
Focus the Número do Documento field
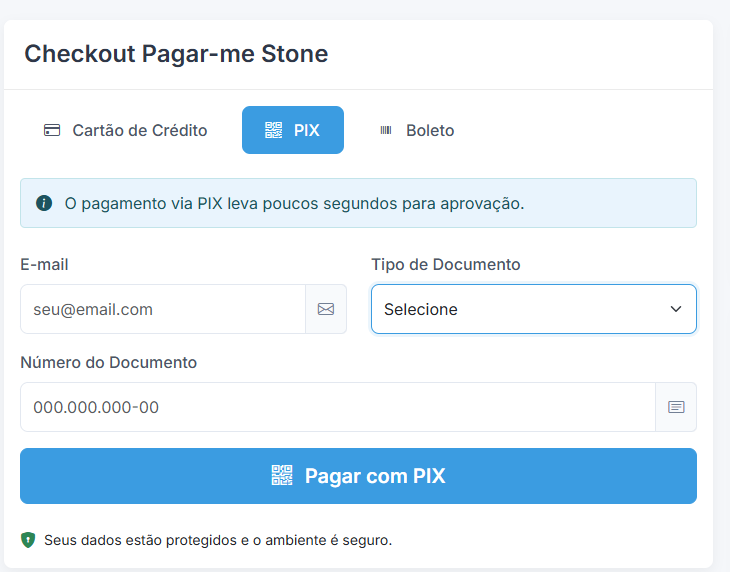[338, 407]
